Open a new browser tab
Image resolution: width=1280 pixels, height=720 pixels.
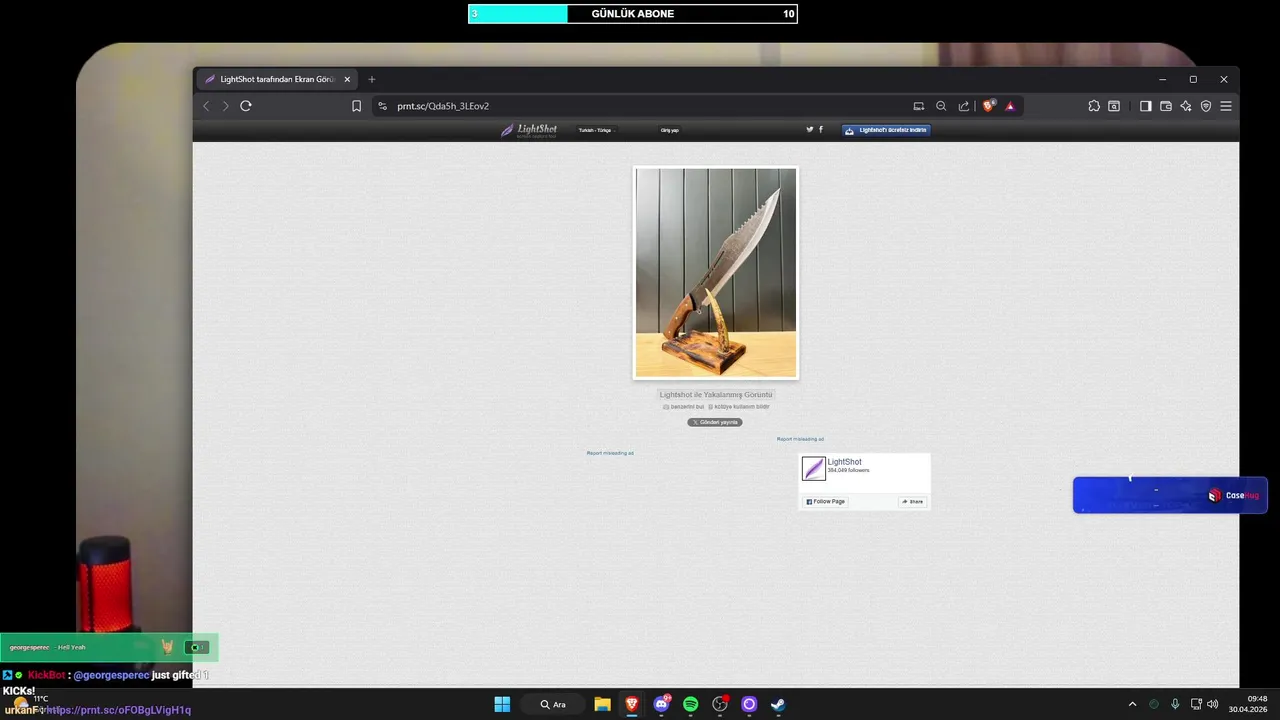pyautogui.click(x=372, y=79)
